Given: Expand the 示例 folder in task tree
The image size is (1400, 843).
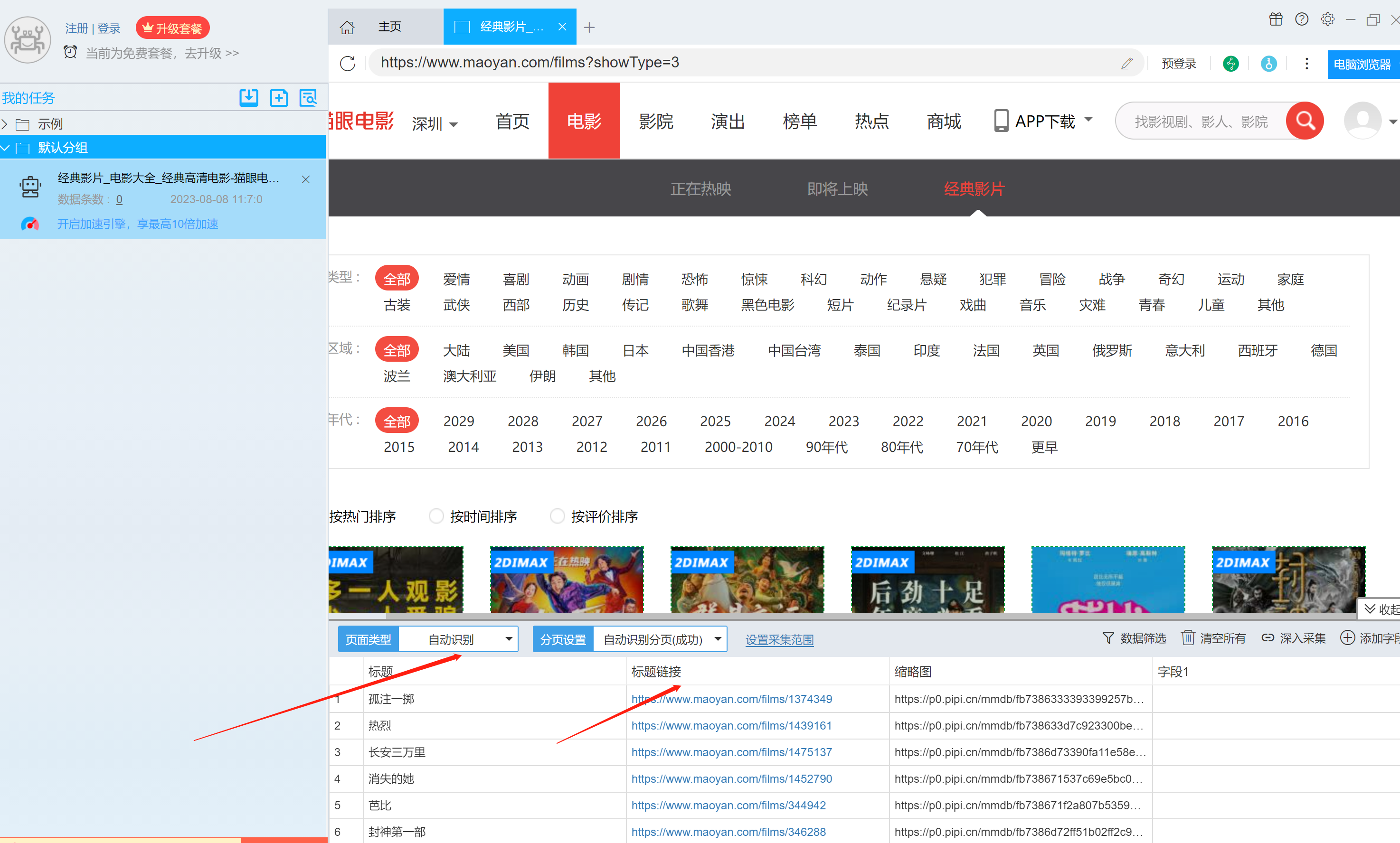Looking at the screenshot, I should (5, 124).
